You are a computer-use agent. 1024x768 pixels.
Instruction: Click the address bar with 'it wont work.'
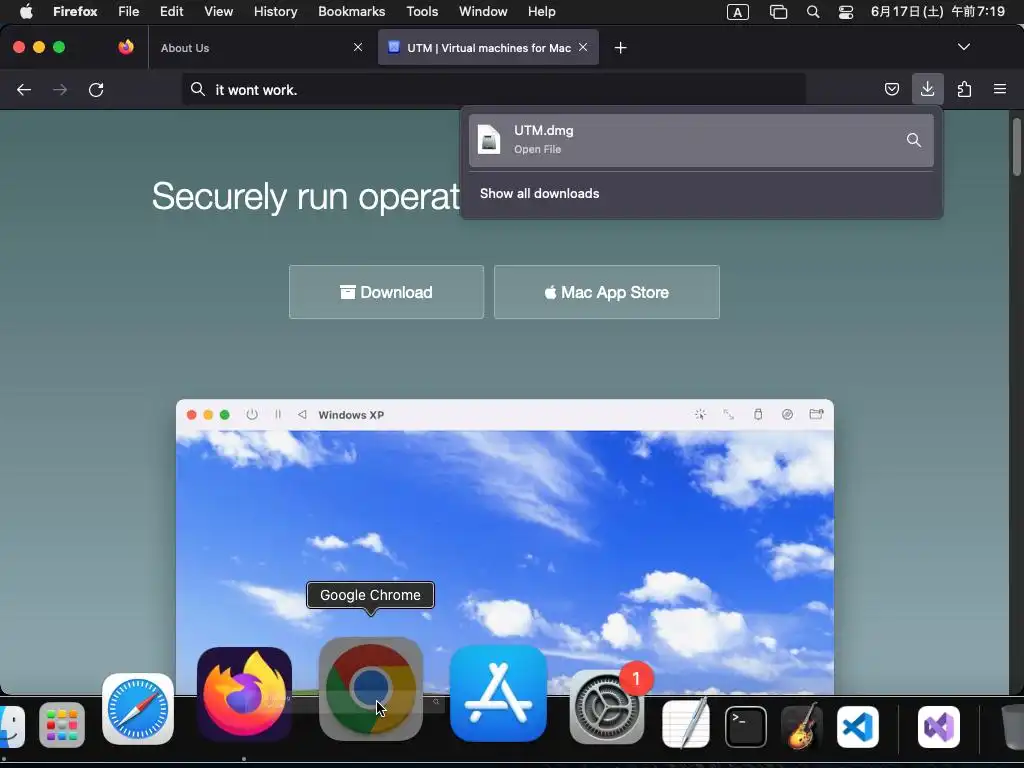tap(494, 89)
